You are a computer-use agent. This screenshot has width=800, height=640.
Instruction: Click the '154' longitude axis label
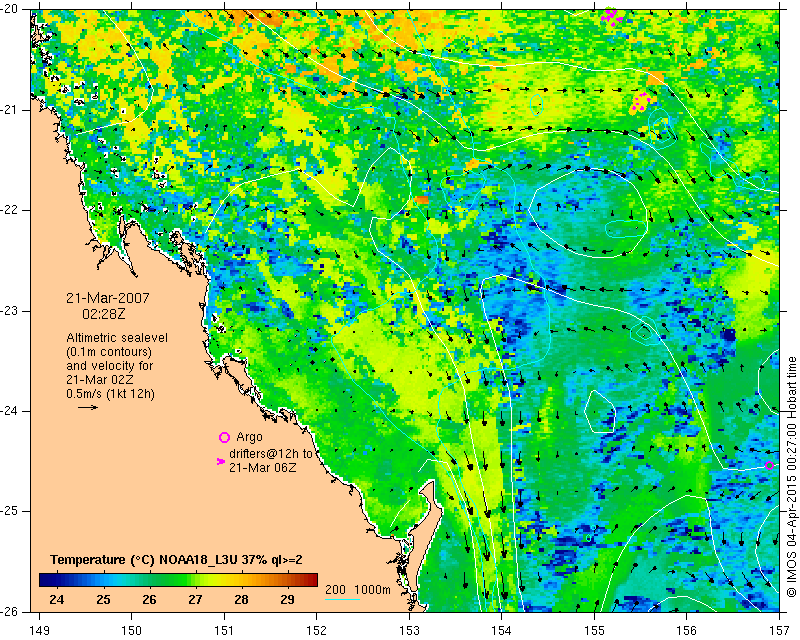pyautogui.click(x=502, y=631)
